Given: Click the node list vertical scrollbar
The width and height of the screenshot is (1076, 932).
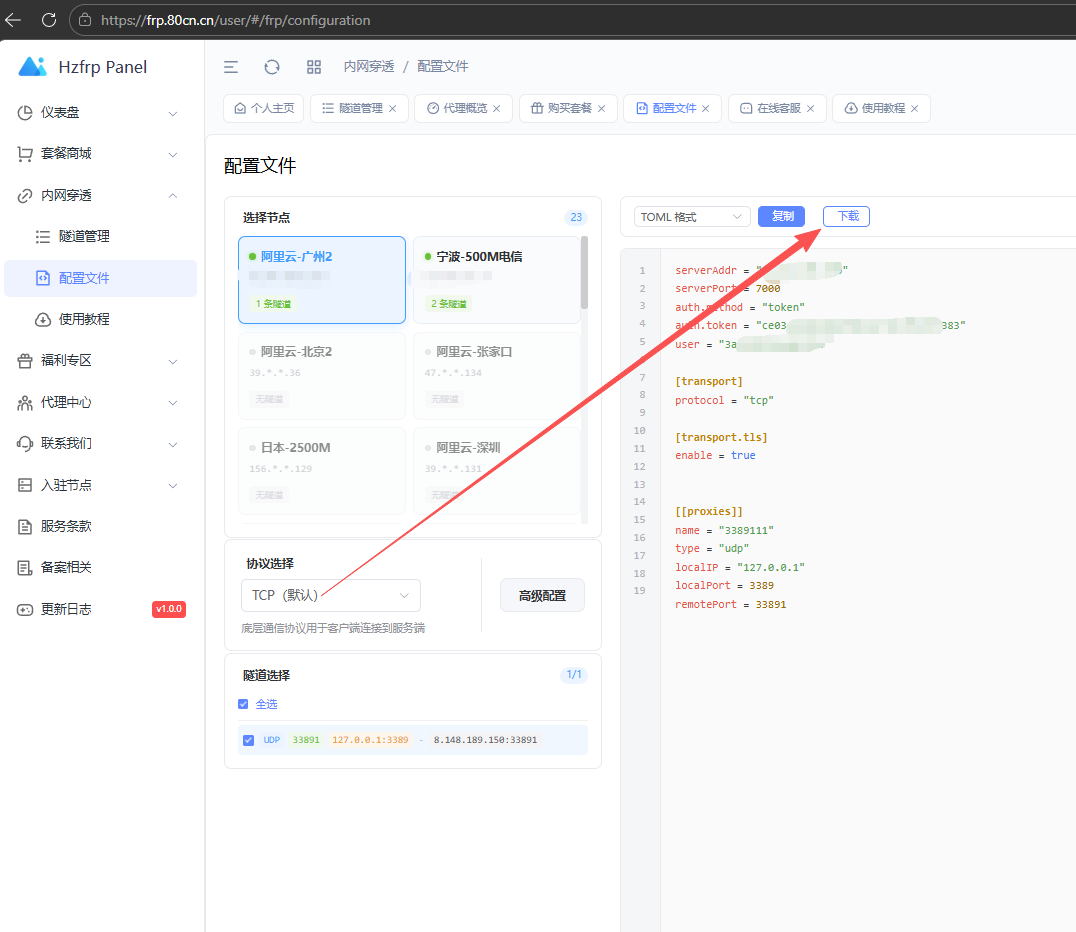Looking at the screenshot, I should (x=585, y=272).
